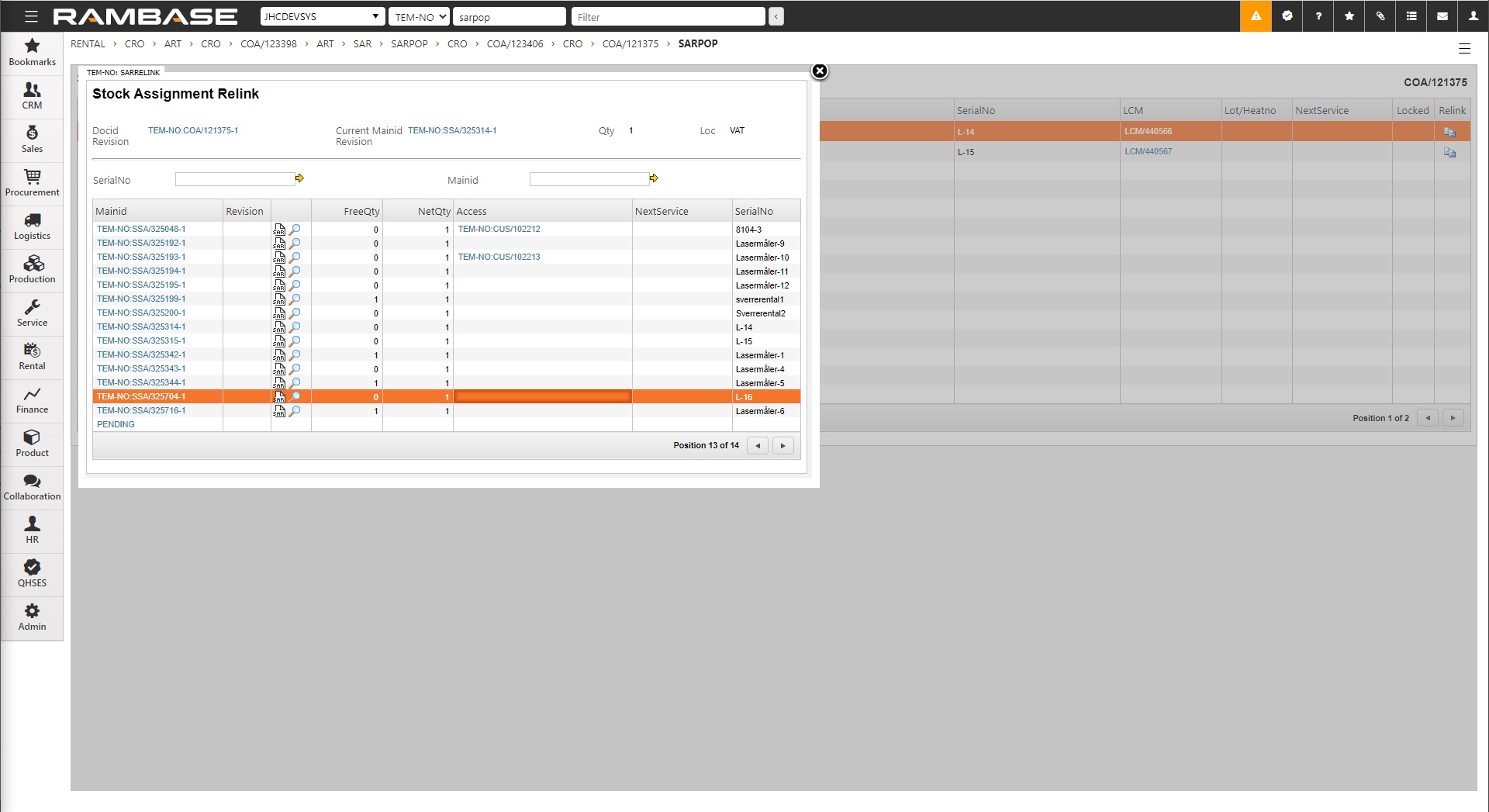Open the TEM-NO:CUS/102212 access link

[499, 230]
